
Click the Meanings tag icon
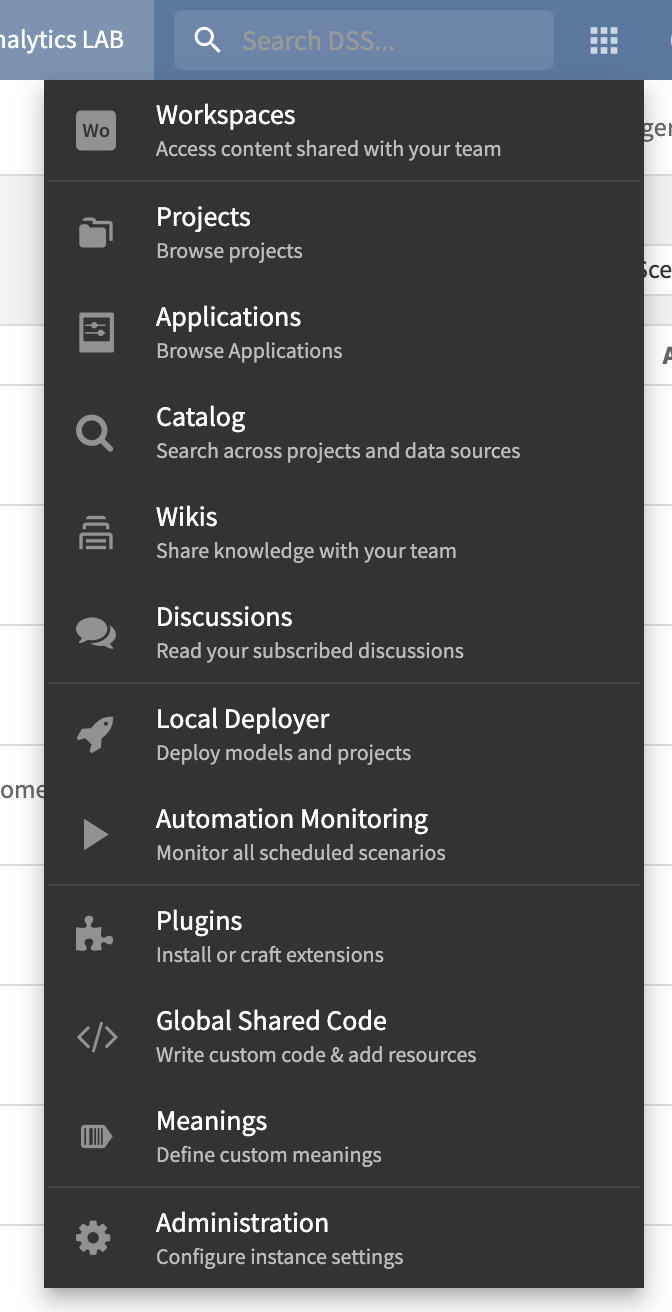96,1136
